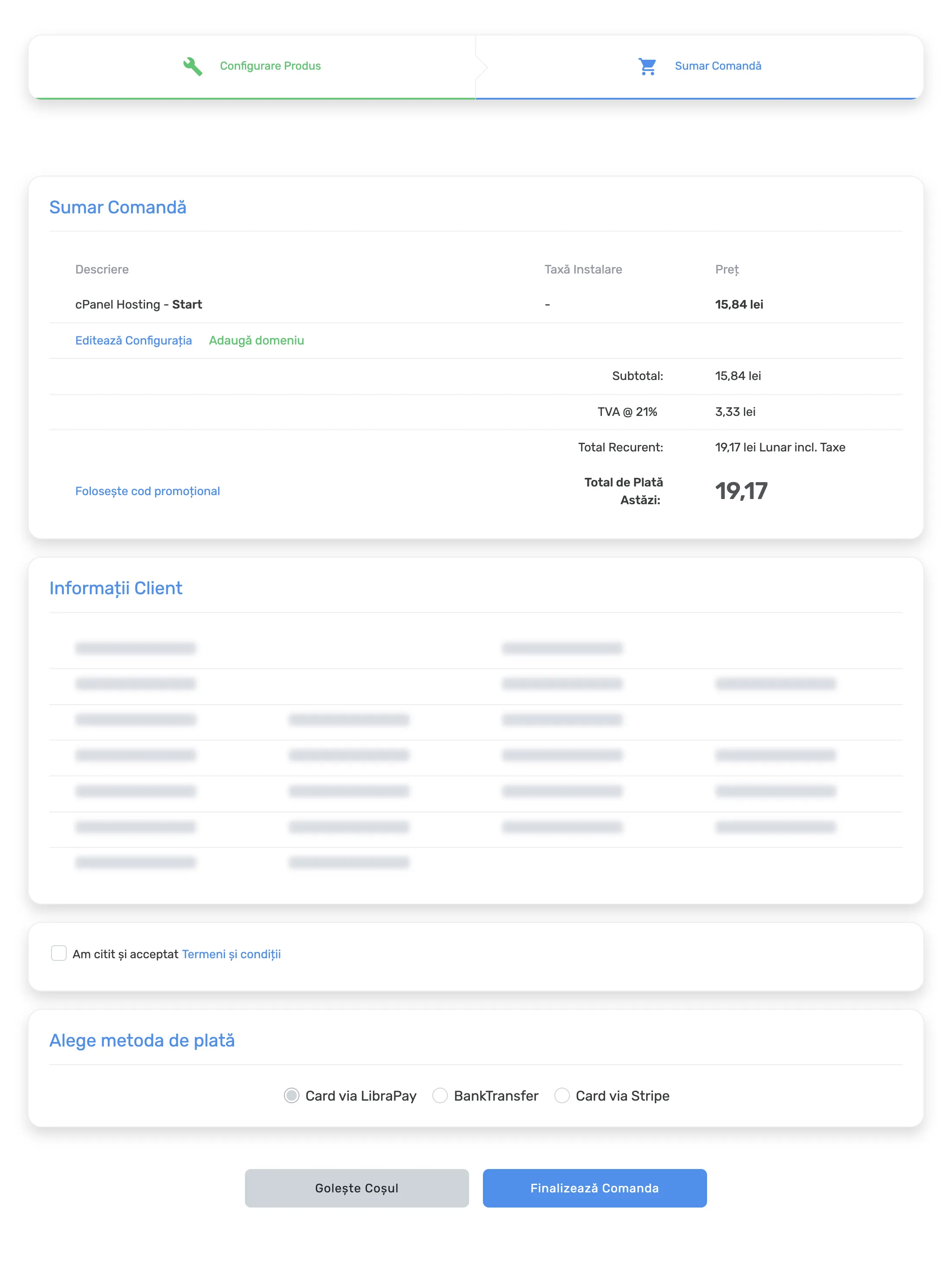This screenshot has height=1269, width=952.
Task: Click the Subtotal: label
Action: (638, 377)
